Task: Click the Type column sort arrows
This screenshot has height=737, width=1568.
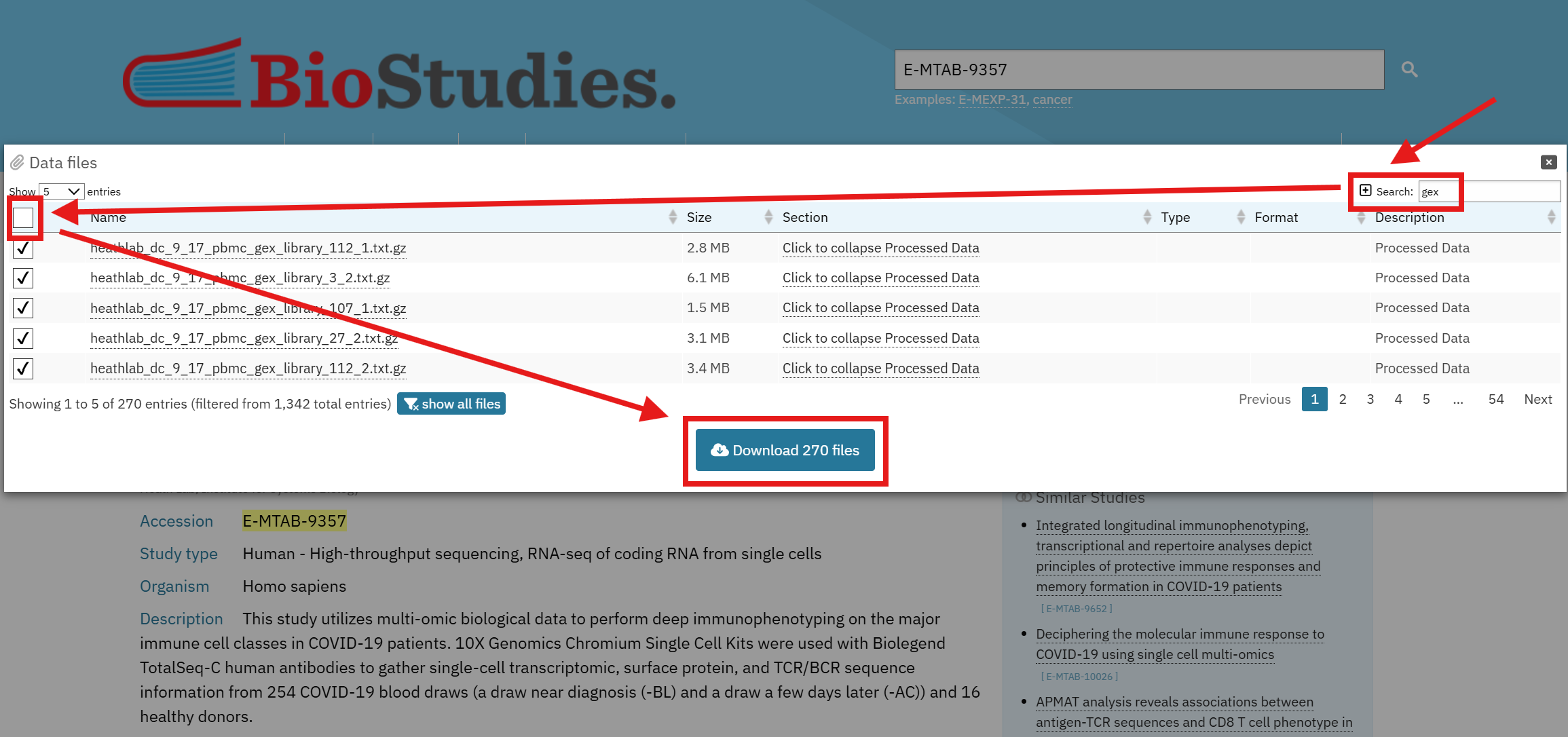Action: tap(1240, 217)
